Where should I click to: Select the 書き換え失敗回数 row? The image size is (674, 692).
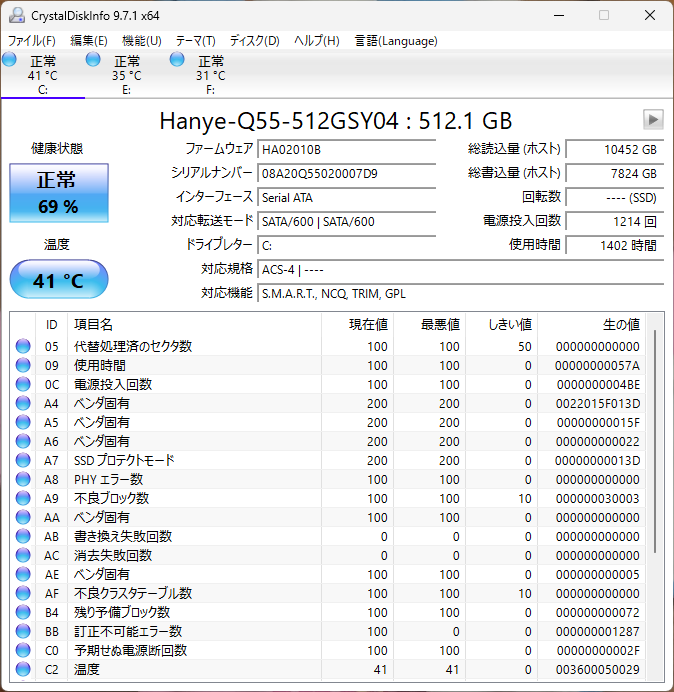click(328, 536)
